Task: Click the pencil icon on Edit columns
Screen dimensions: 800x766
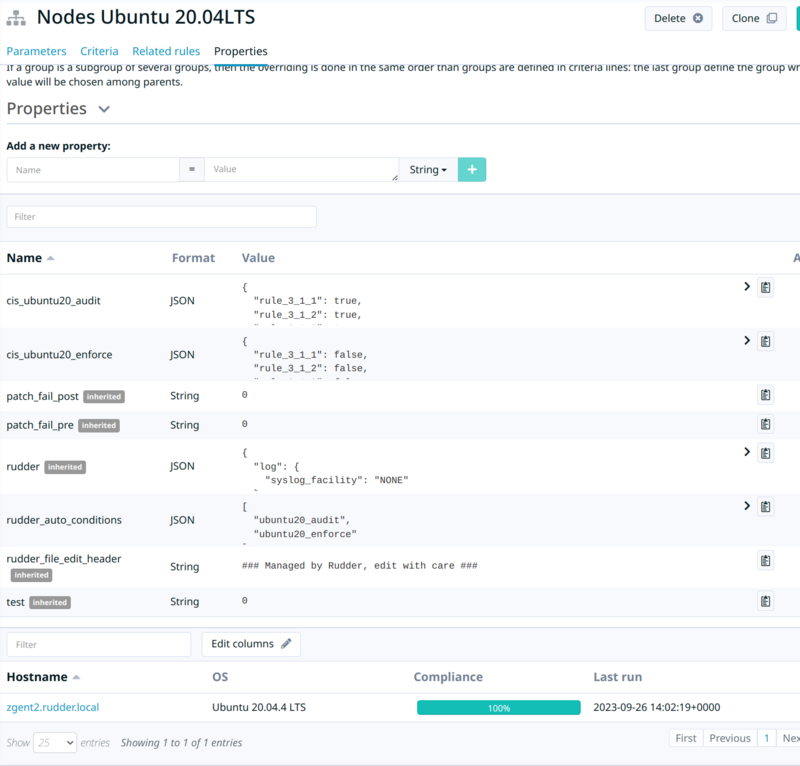Action: (x=286, y=644)
